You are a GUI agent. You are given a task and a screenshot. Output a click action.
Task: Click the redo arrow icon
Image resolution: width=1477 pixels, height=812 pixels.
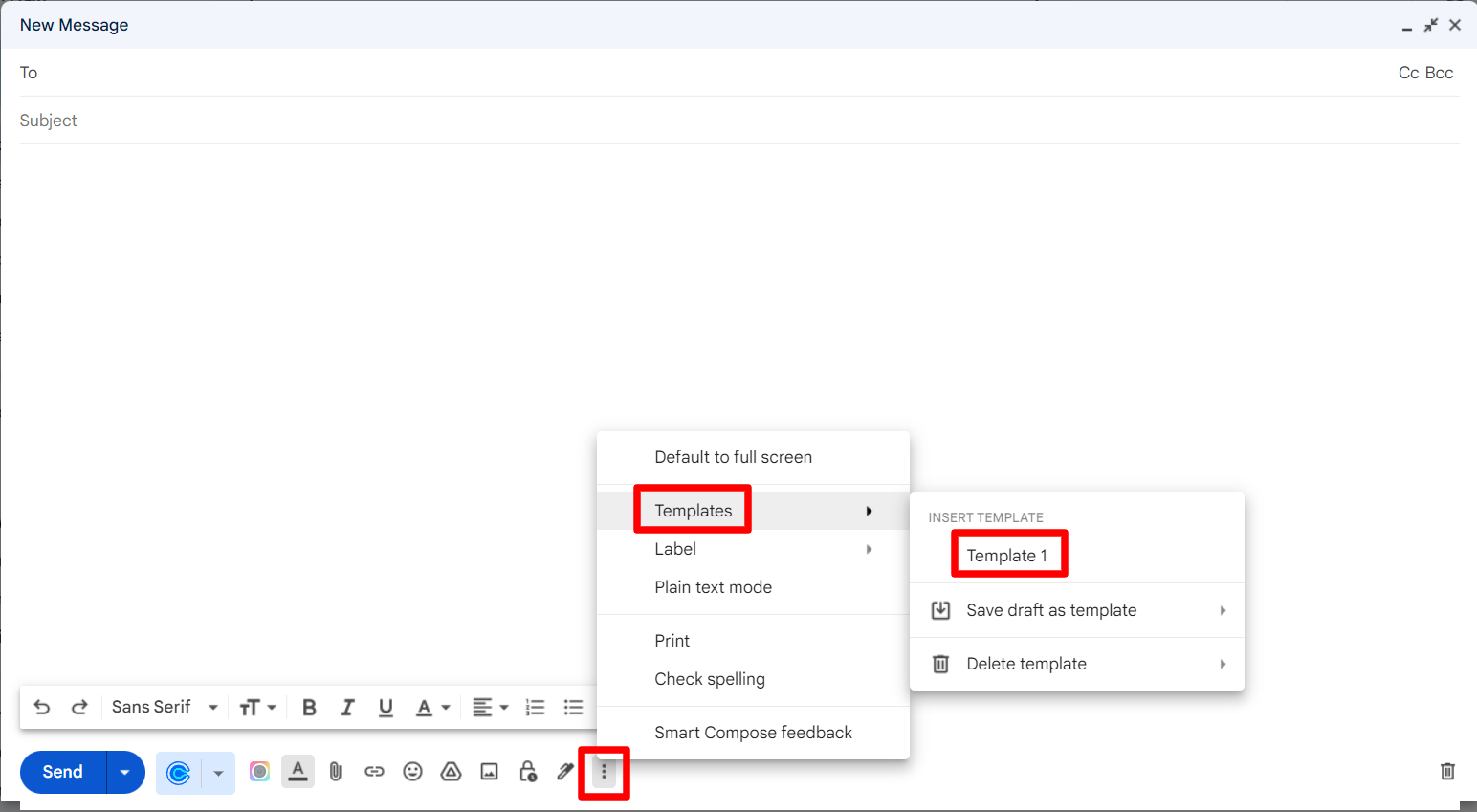click(x=79, y=707)
